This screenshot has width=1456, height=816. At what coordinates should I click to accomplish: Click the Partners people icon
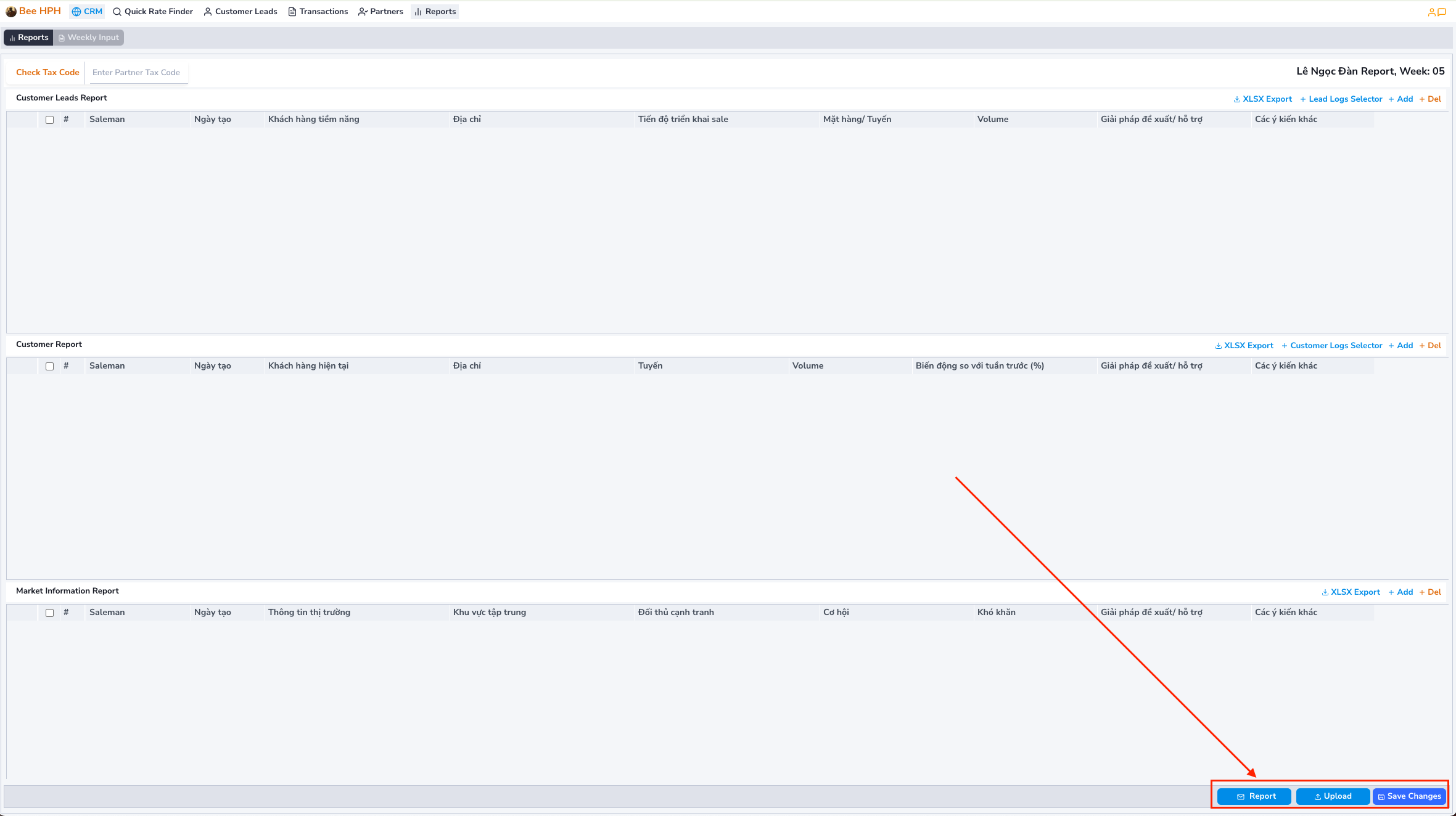(362, 11)
